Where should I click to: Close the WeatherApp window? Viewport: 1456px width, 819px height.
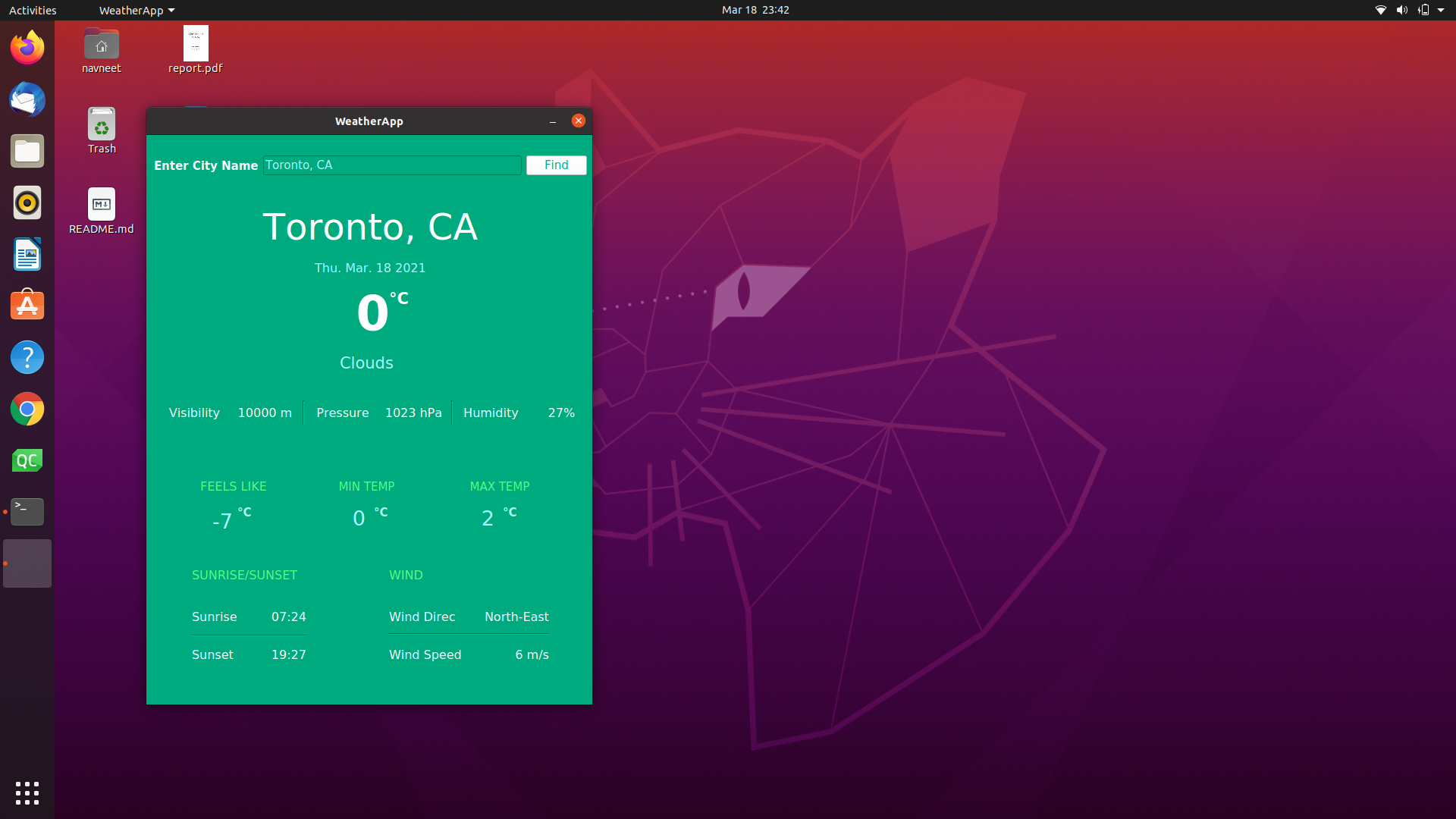(x=579, y=121)
